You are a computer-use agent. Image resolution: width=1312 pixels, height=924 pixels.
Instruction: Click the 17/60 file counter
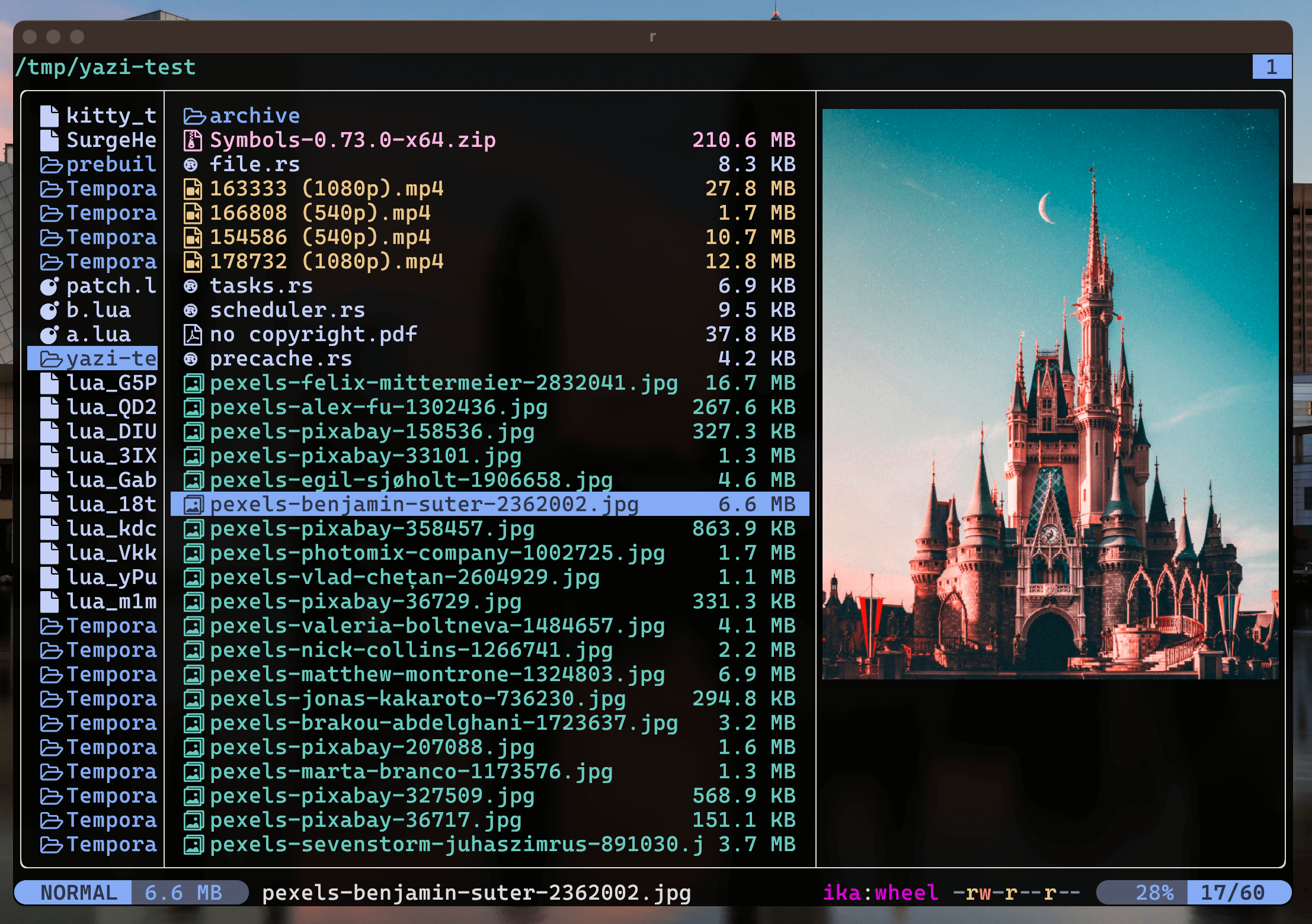(1233, 893)
